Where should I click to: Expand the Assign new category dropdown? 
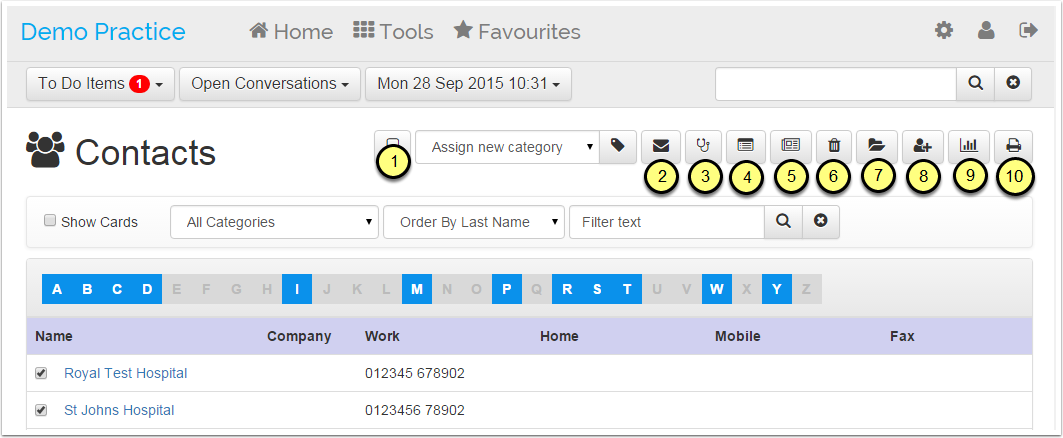(507, 147)
